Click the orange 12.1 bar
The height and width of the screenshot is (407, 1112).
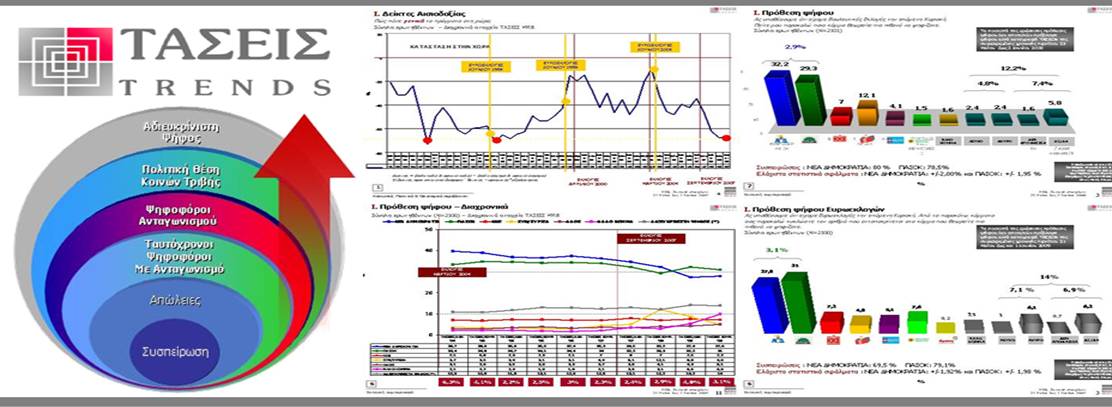867,113
